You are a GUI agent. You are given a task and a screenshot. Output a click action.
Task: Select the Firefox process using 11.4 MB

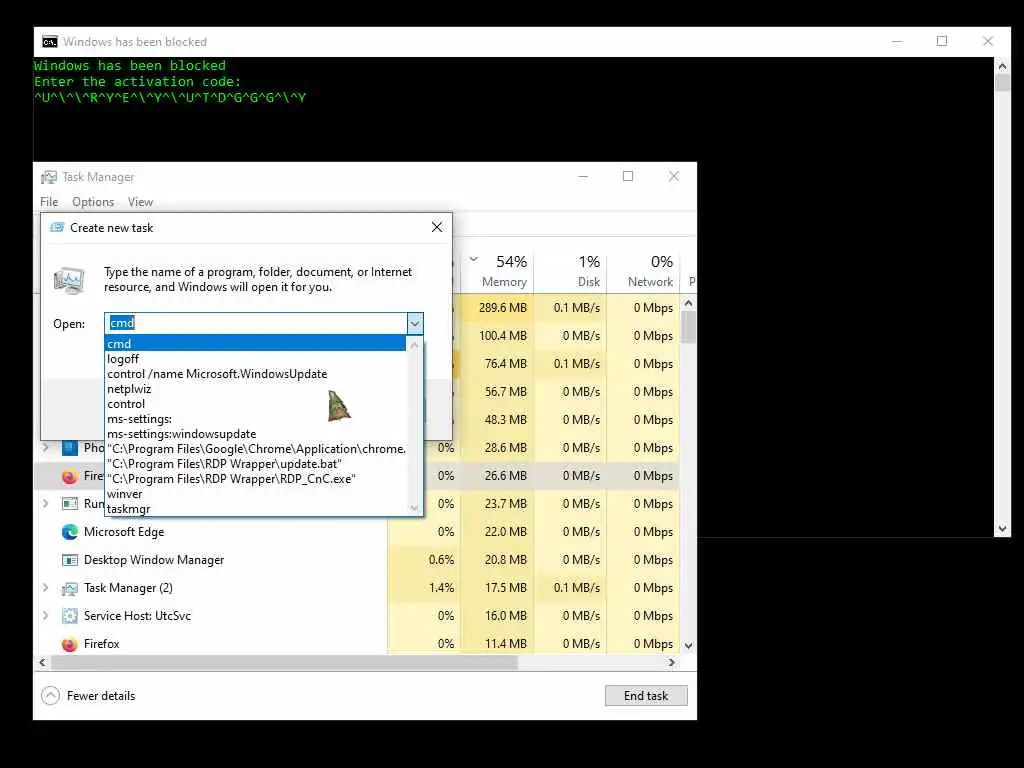(x=357, y=644)
